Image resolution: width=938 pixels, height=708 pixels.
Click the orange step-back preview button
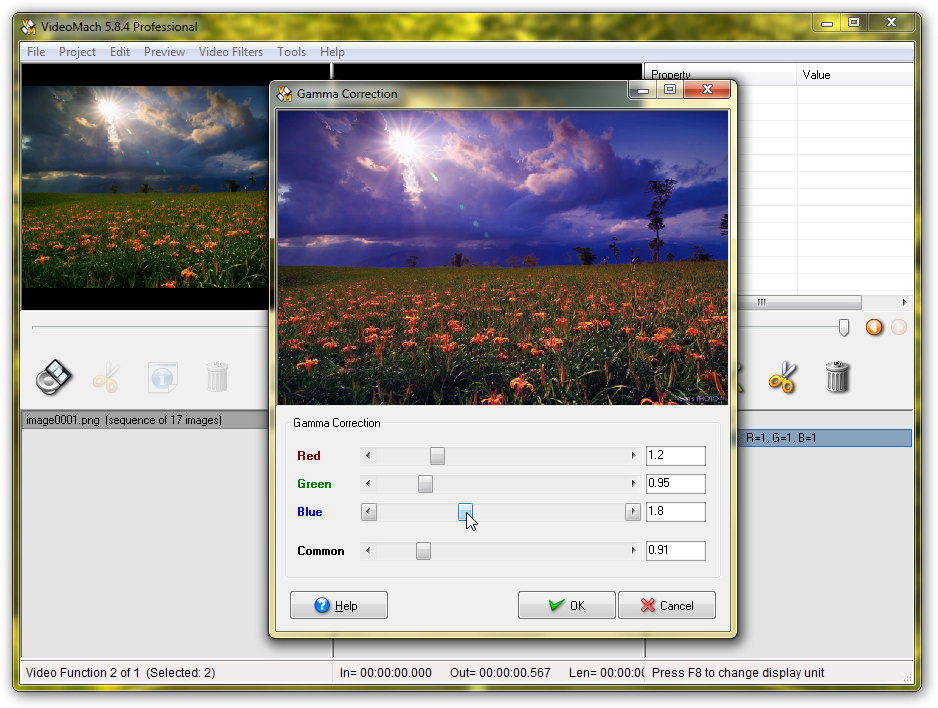(874, 327)
